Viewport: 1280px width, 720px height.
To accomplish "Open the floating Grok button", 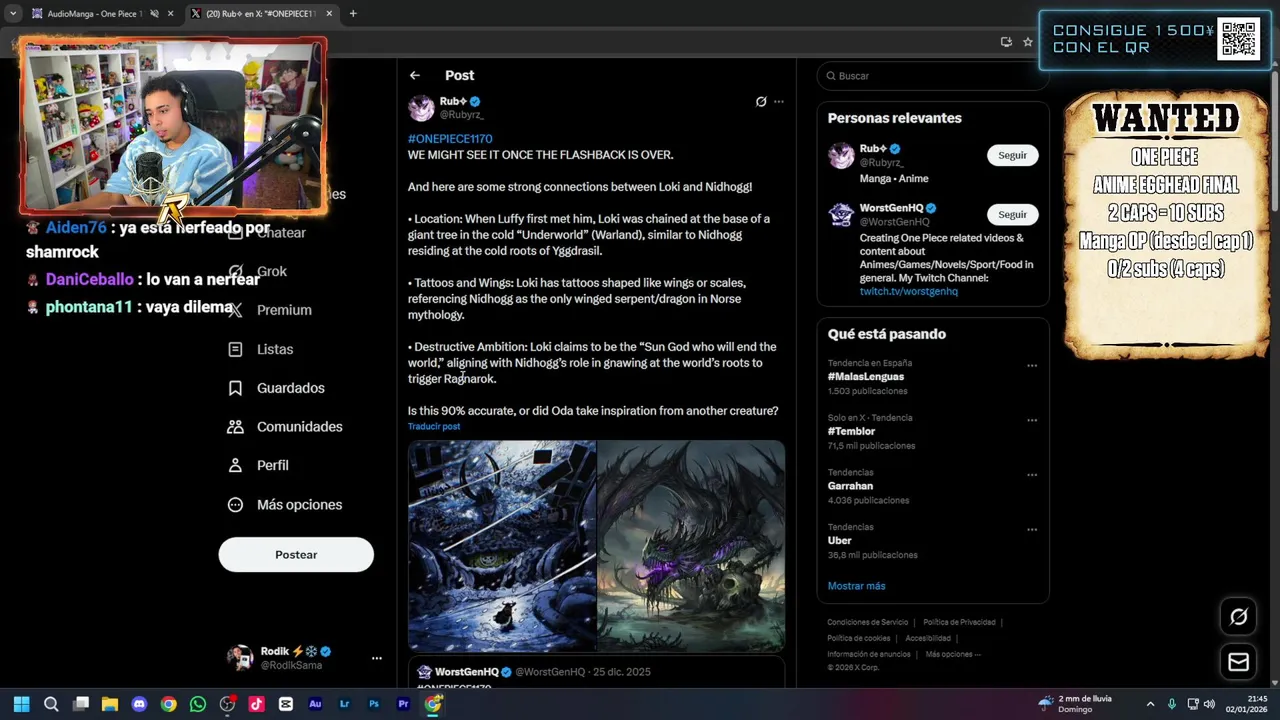I will 1238,617.
